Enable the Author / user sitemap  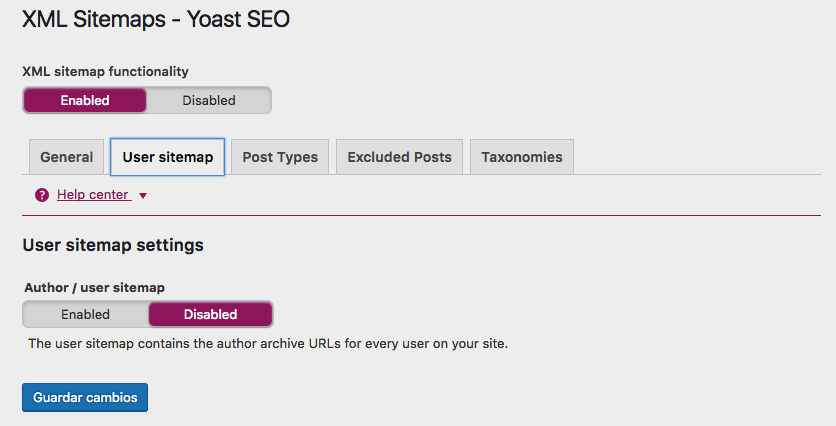pyautogui.click(x=85, y=314)
